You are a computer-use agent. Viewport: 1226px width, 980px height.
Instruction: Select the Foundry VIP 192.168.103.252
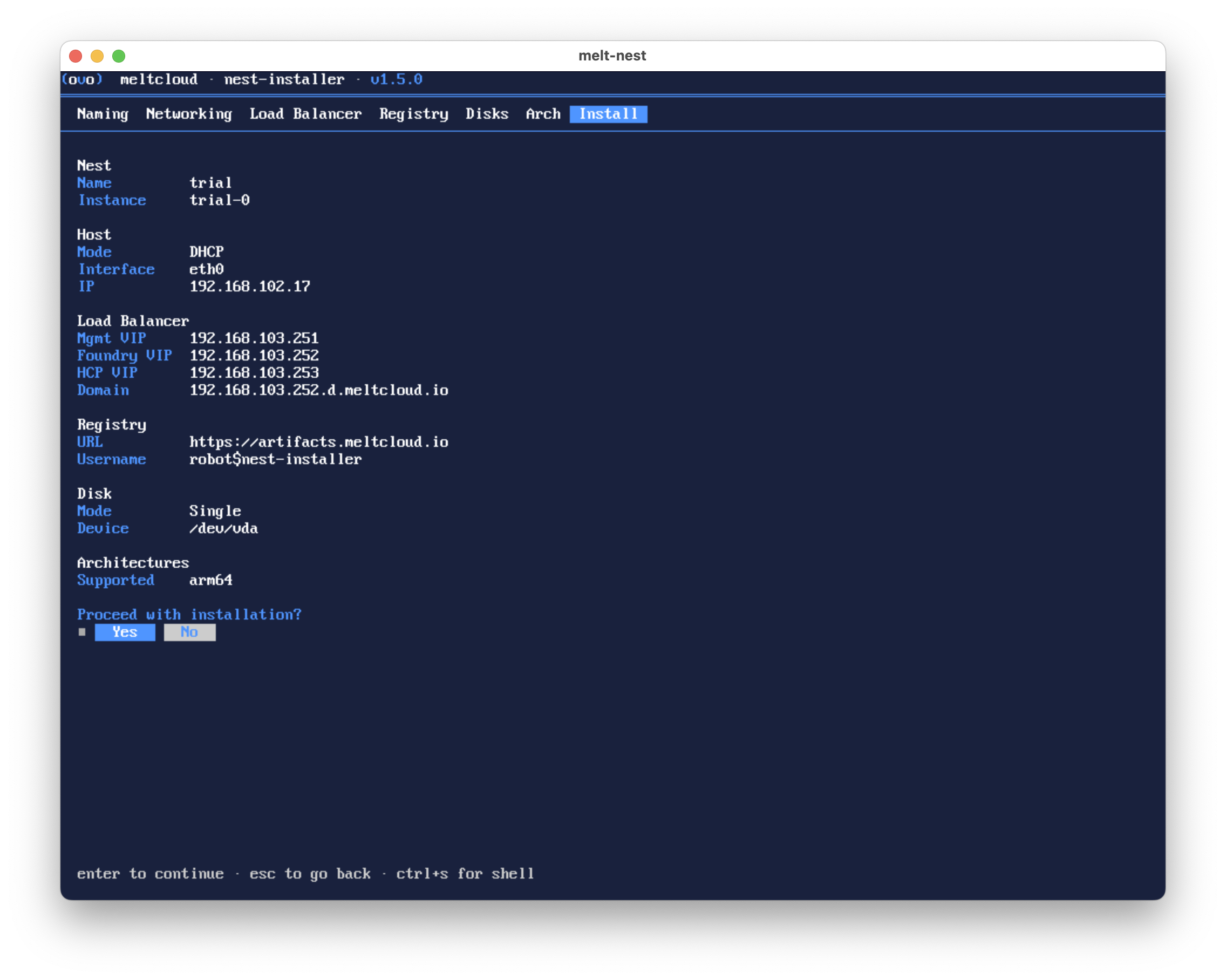[x=254, y=356]
